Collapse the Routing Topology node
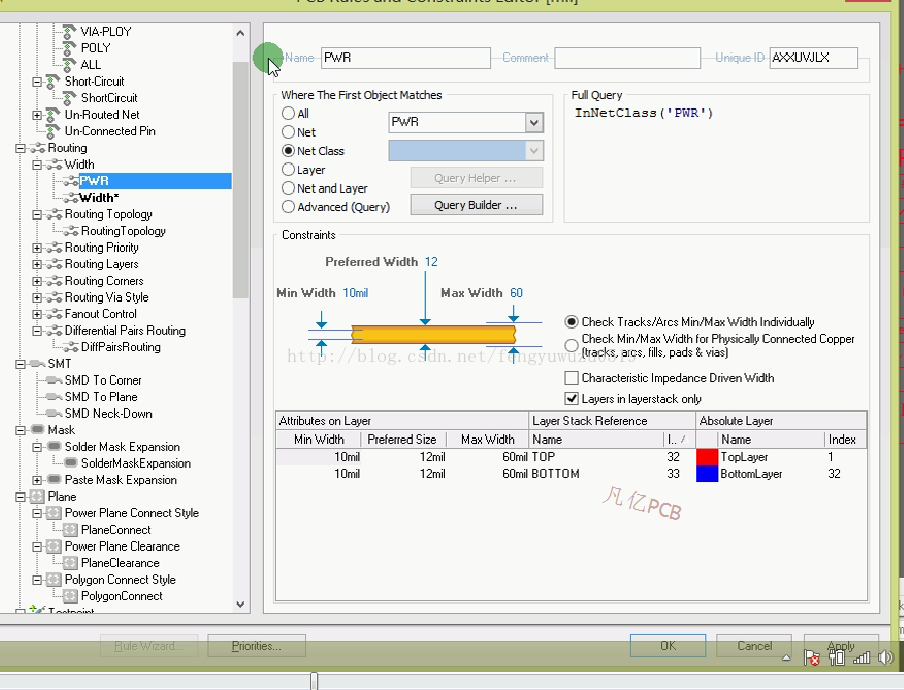This screenshot has width=904, height=690. (37, 215)
